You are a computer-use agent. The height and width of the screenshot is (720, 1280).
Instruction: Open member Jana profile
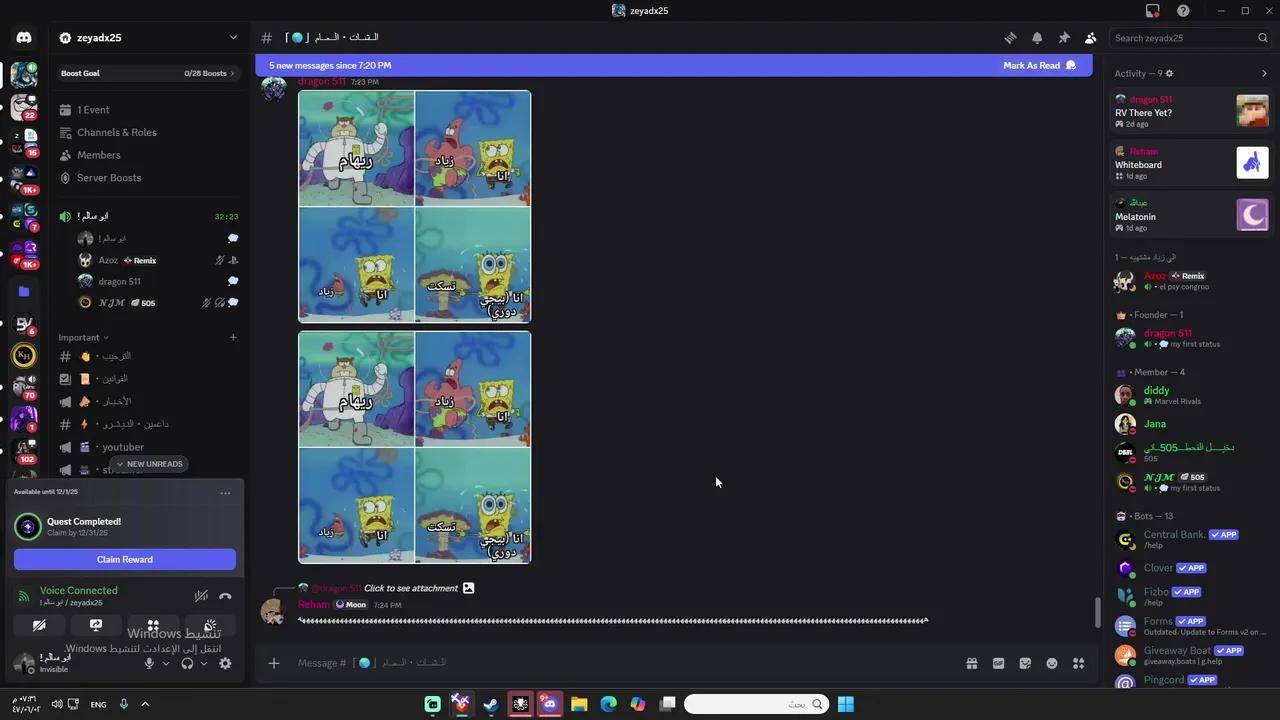(1191, 424)
